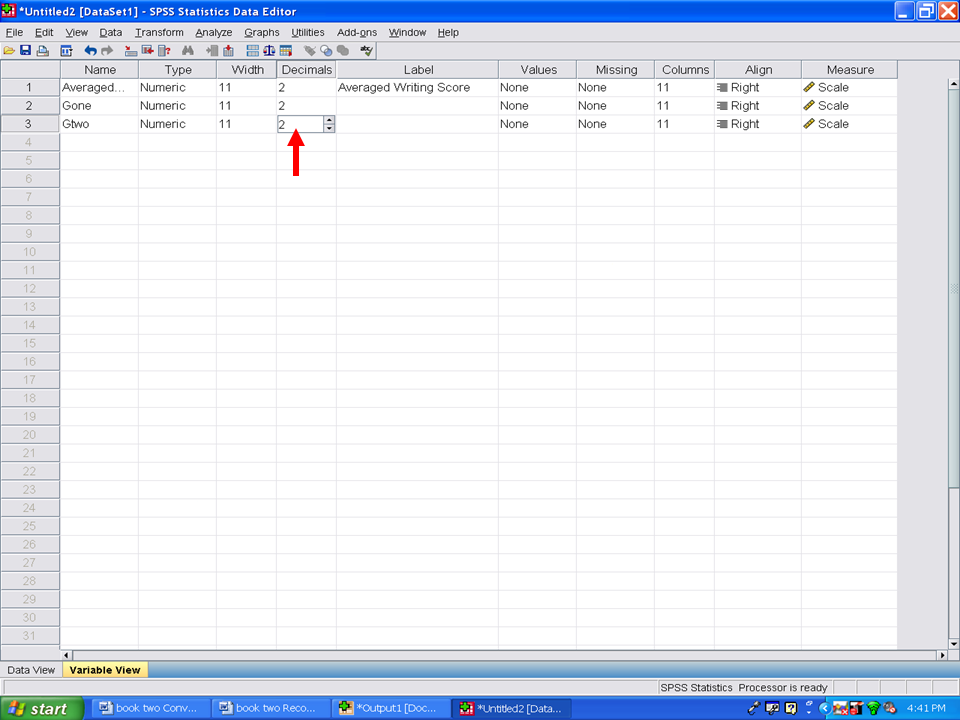960x720 pixels.
Task: Open the Measure cell for Gtwo
Action: (848, 124)
